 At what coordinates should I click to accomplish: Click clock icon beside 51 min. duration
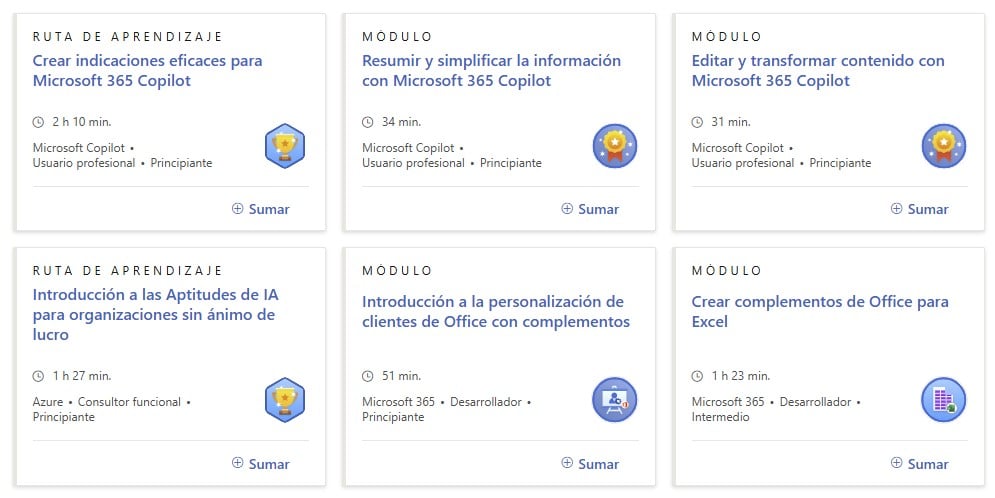[x=368, y=376]
